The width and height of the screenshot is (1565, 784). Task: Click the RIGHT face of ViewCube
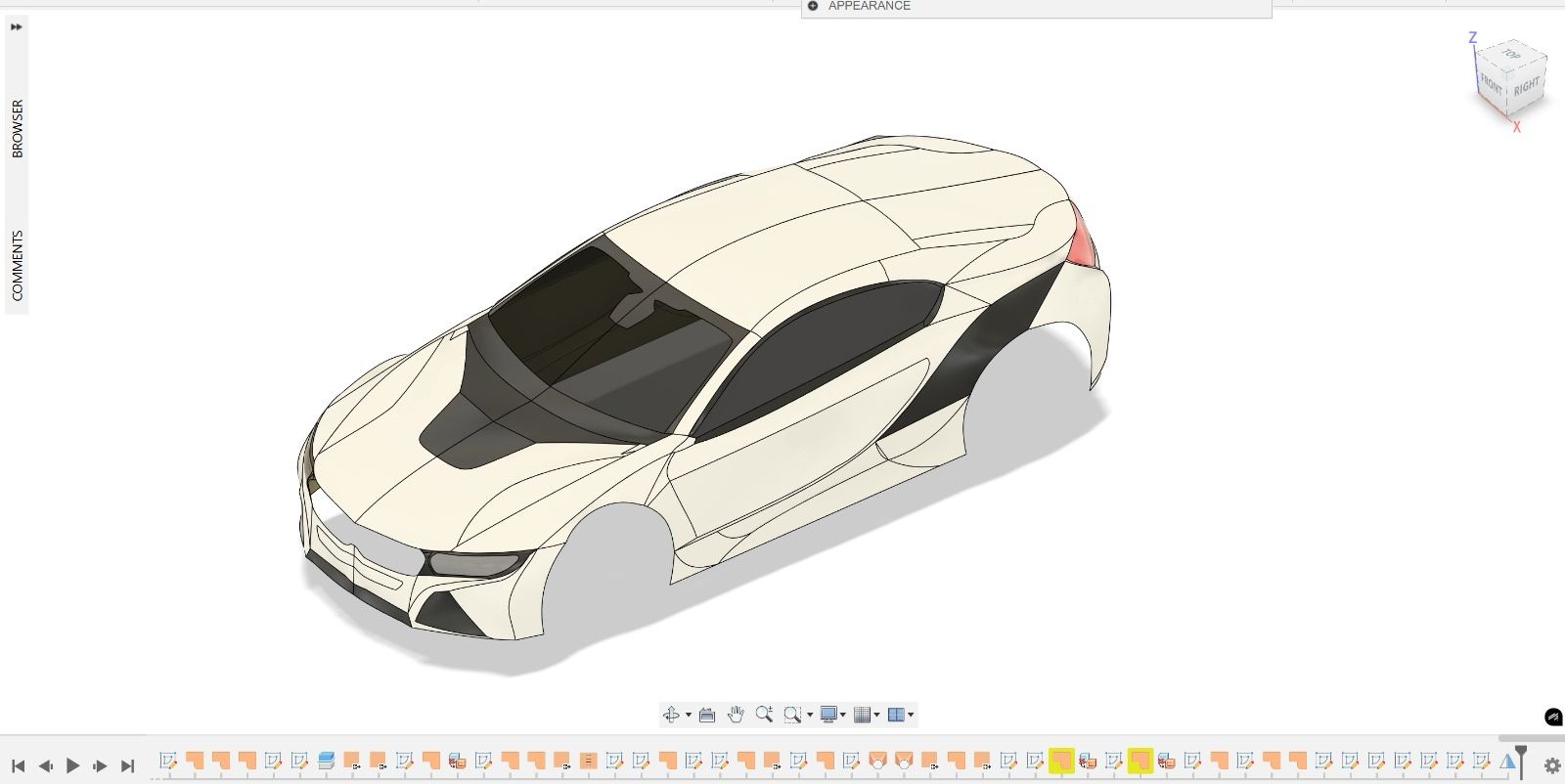tap(1526, 88)
